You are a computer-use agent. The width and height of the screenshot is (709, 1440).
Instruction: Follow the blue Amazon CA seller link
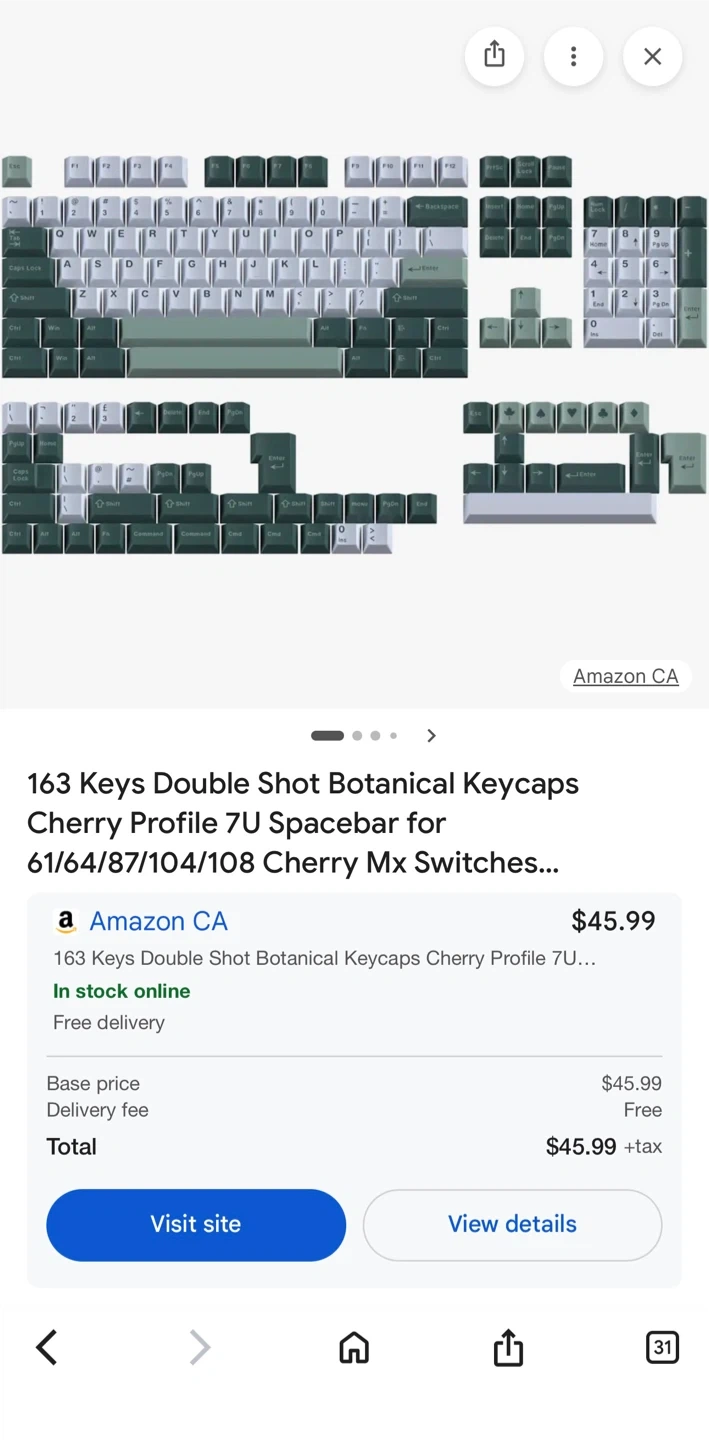tap(158, 921)
